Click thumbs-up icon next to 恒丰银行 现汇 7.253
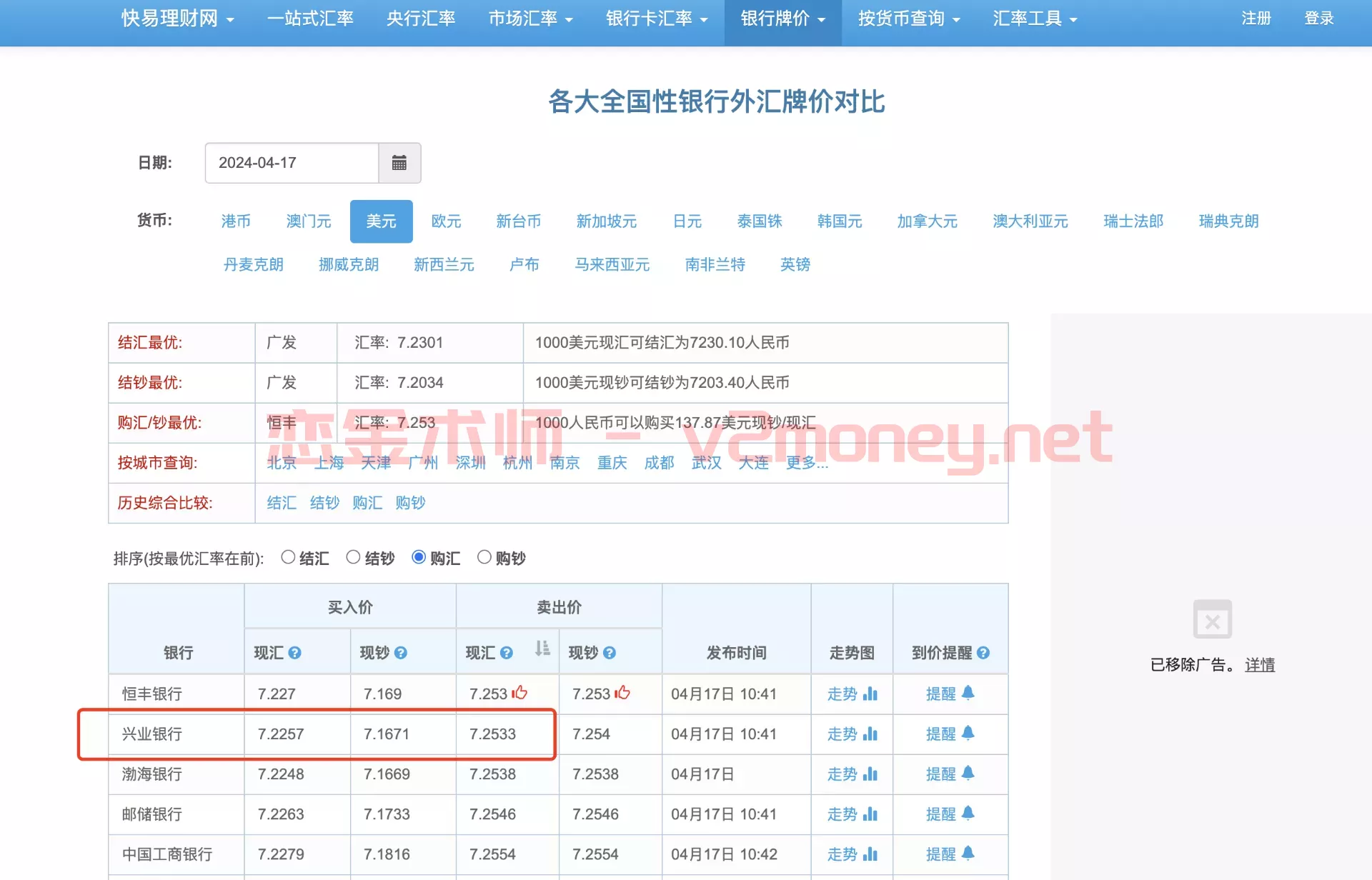Image resolution: width=1372 pixels, height=880 pixels. coord(520,692)
